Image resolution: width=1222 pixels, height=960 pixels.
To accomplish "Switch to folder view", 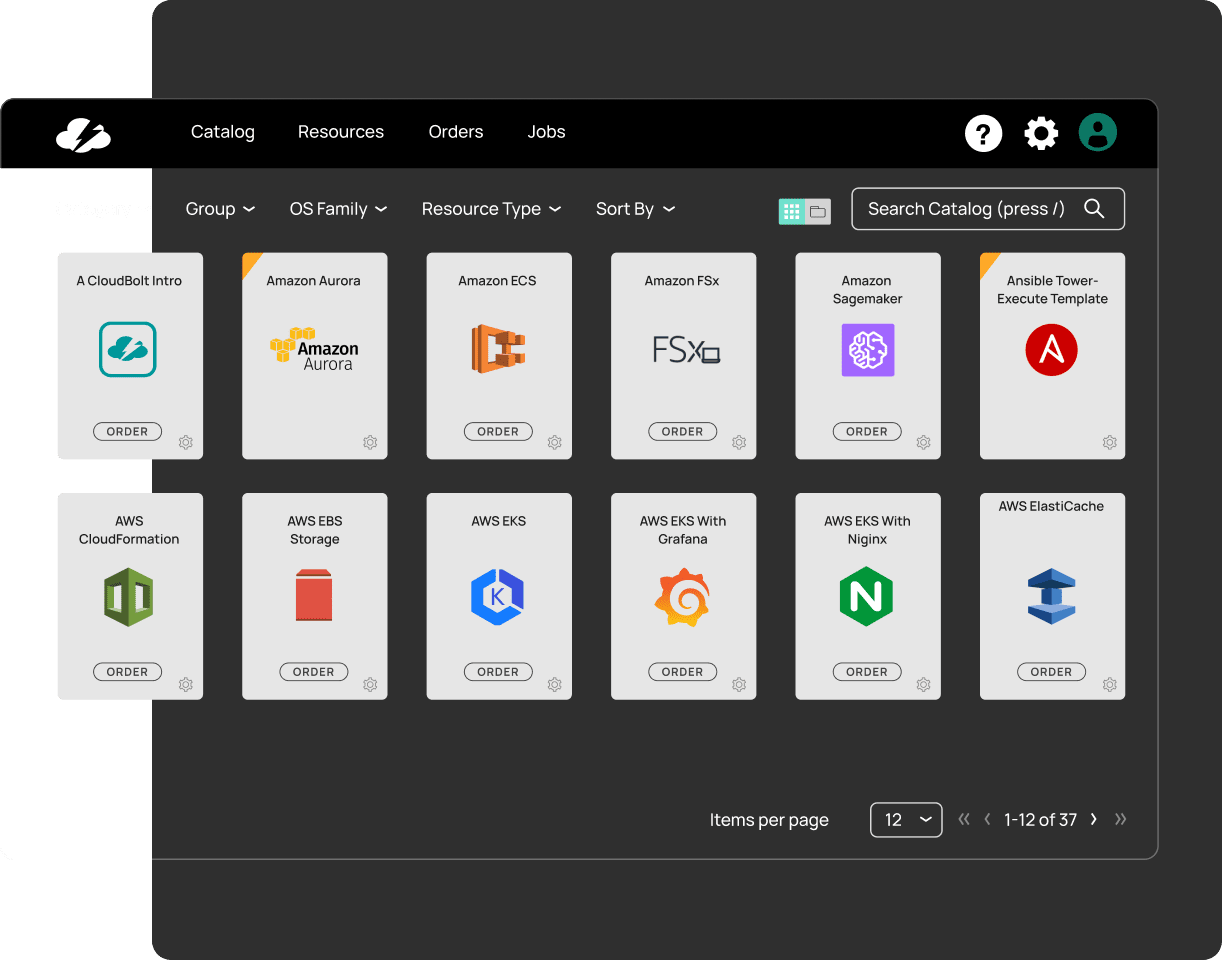I will tap(818, 211).
